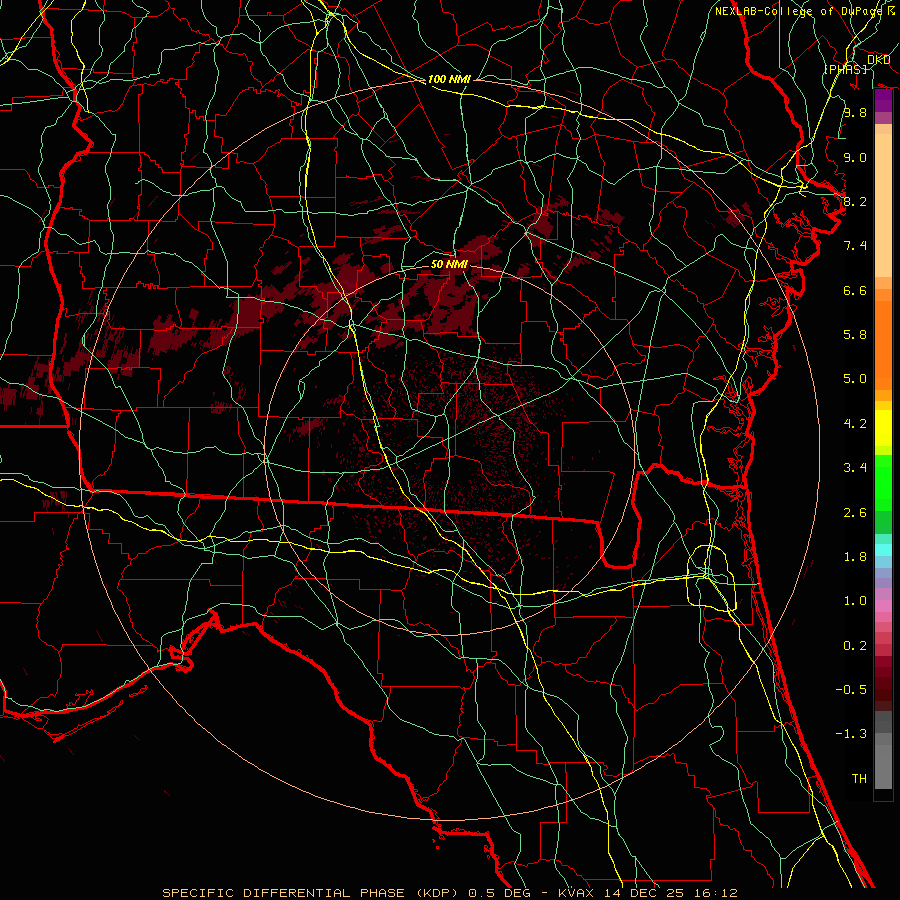Select the 9.8 color scale value
900x900 pixels.
(855, 112)
